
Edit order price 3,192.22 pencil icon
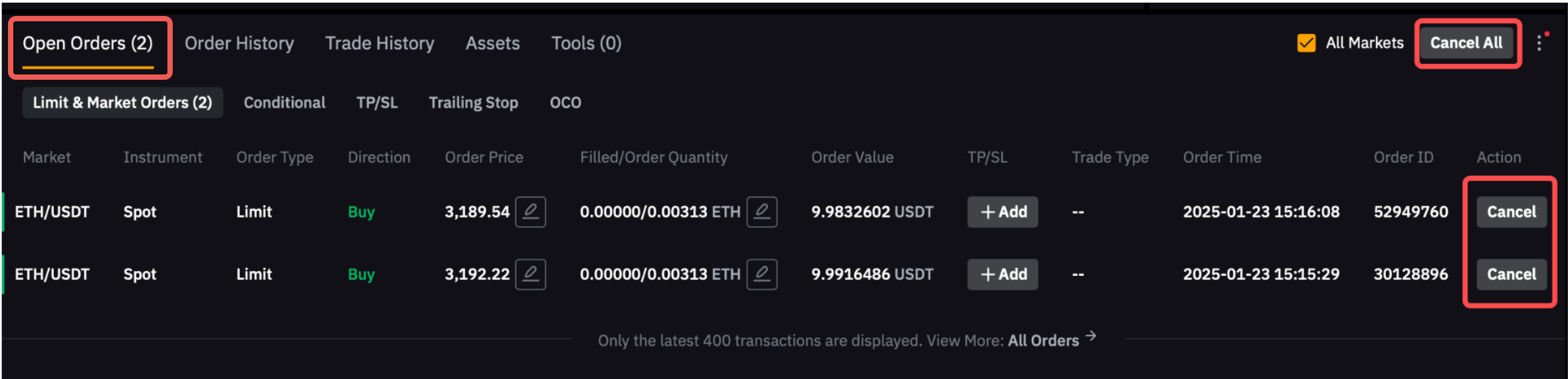click(x=530, y=275)
